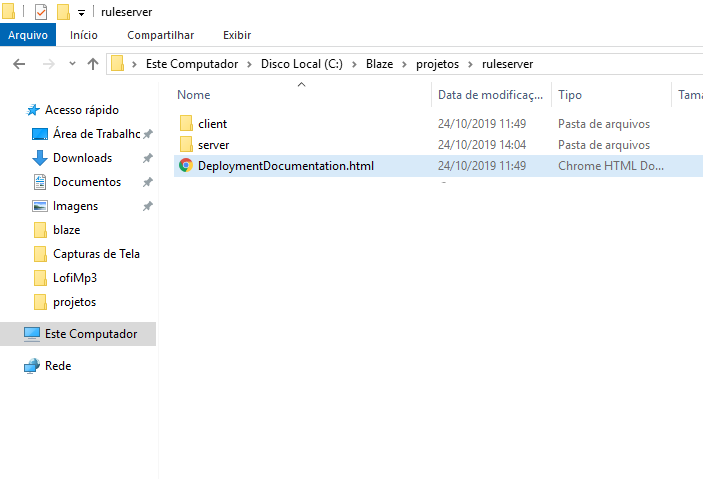Screen dimensions: 703x479
Task: Click Capturas de Tela folder icon
Action: coord(40,254)
